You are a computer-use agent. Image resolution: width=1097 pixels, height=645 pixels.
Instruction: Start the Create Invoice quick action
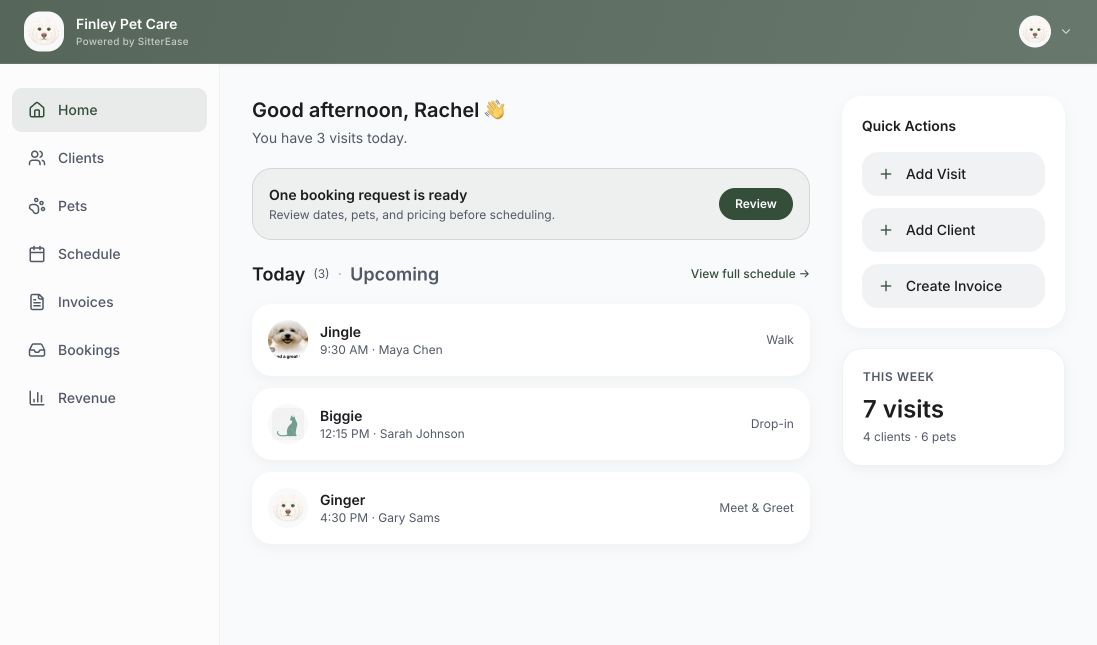pyautogui.click(x=953, y=286)
